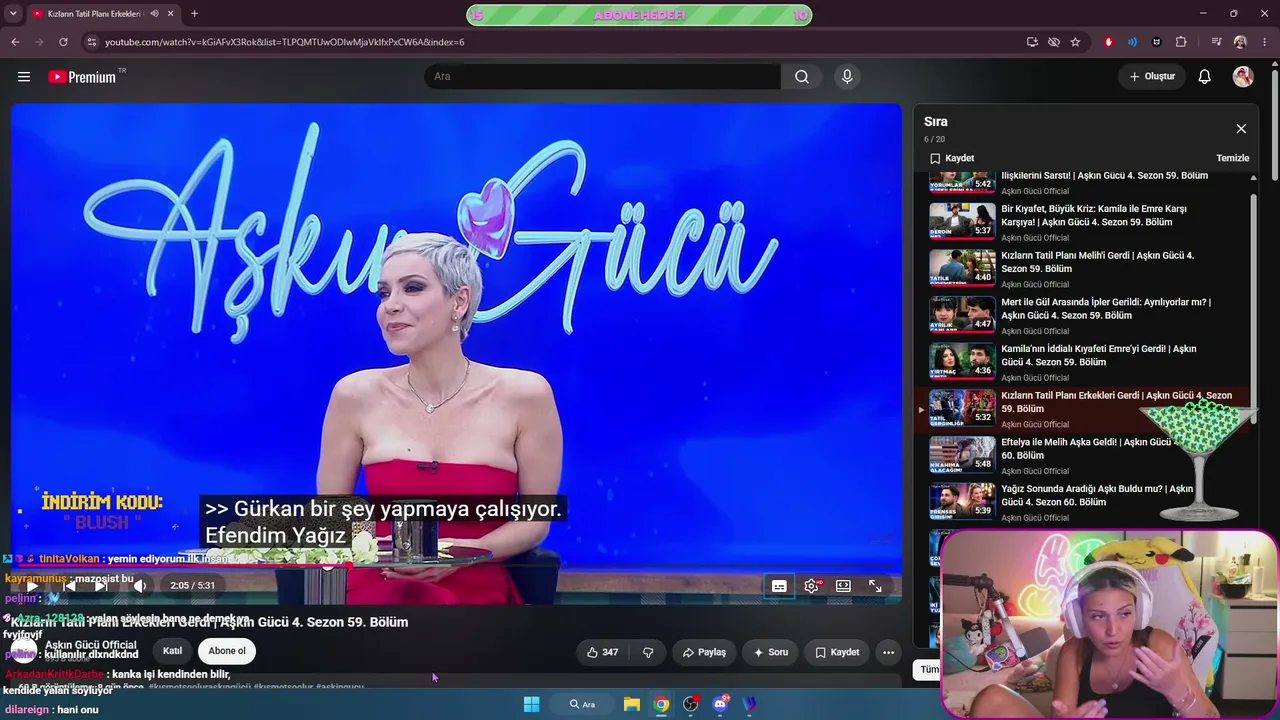
Task: Play queue video 'Yağız Sonunda Aradığı Aşkı Buldu mu'
Action: point(1086,503)
